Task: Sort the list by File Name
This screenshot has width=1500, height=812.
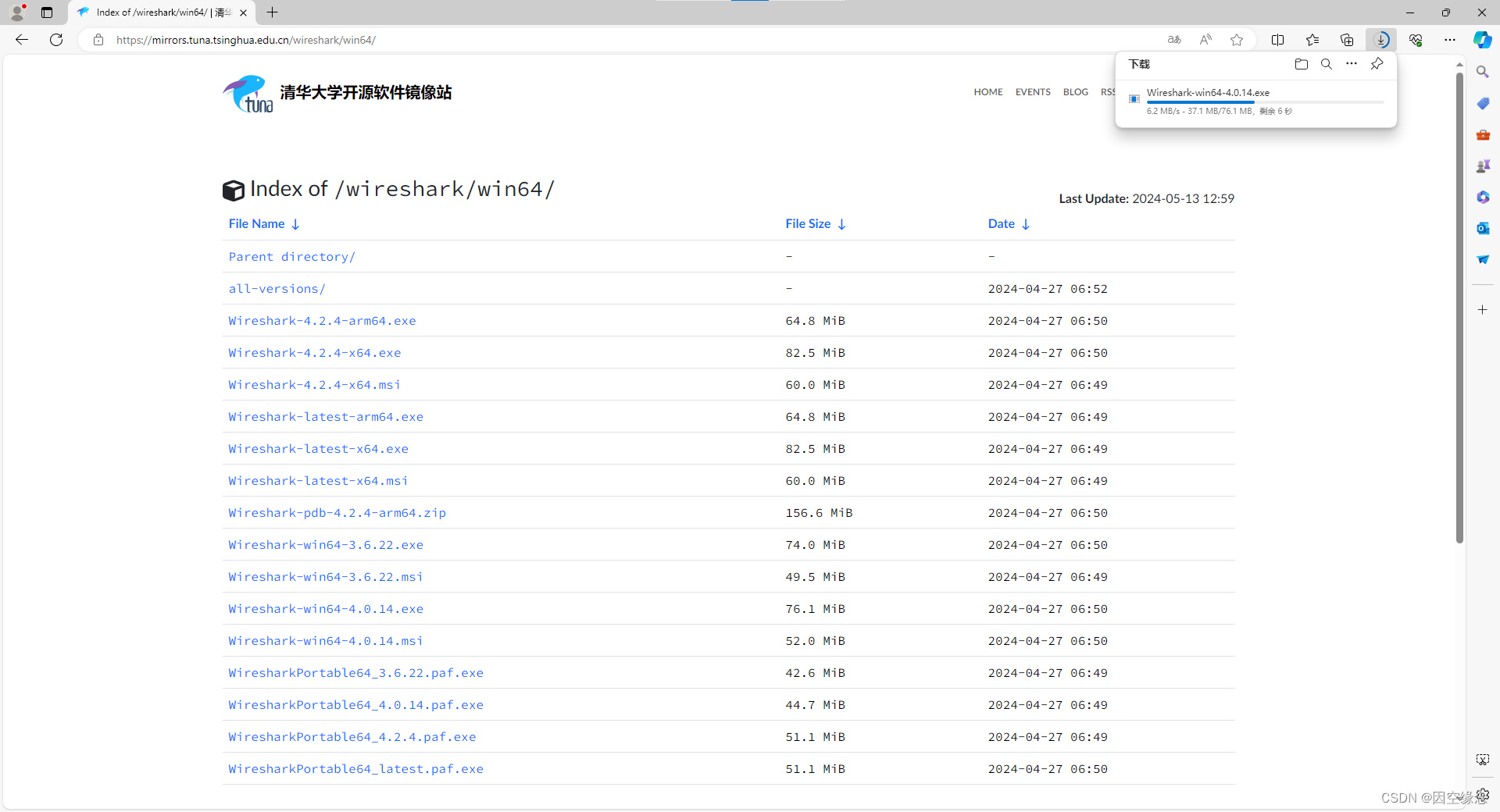Action: (264, 224)
